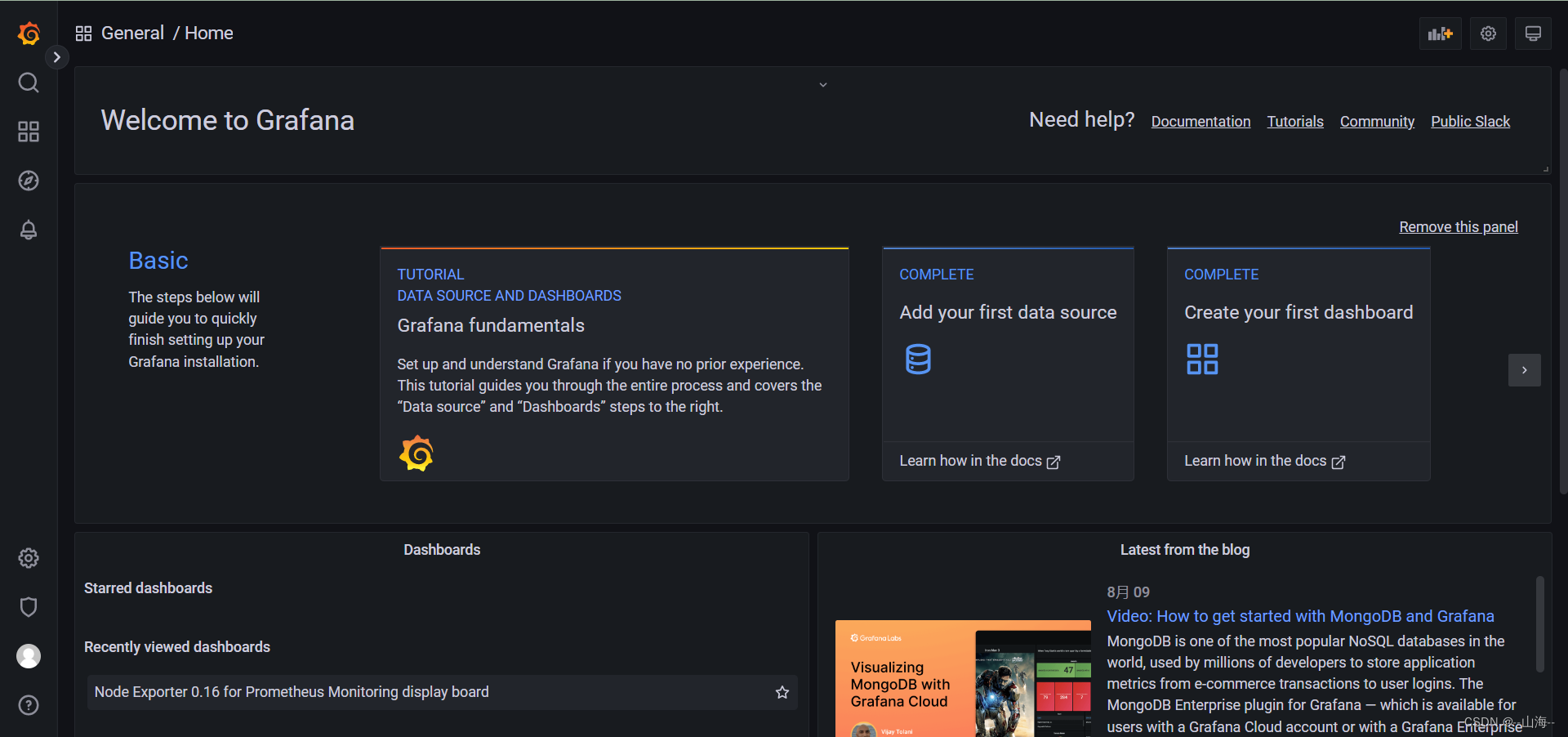The height and width of the screenshot is (737, 1568).
Task: Open the Tutorials link
Action: (1295, 122)
